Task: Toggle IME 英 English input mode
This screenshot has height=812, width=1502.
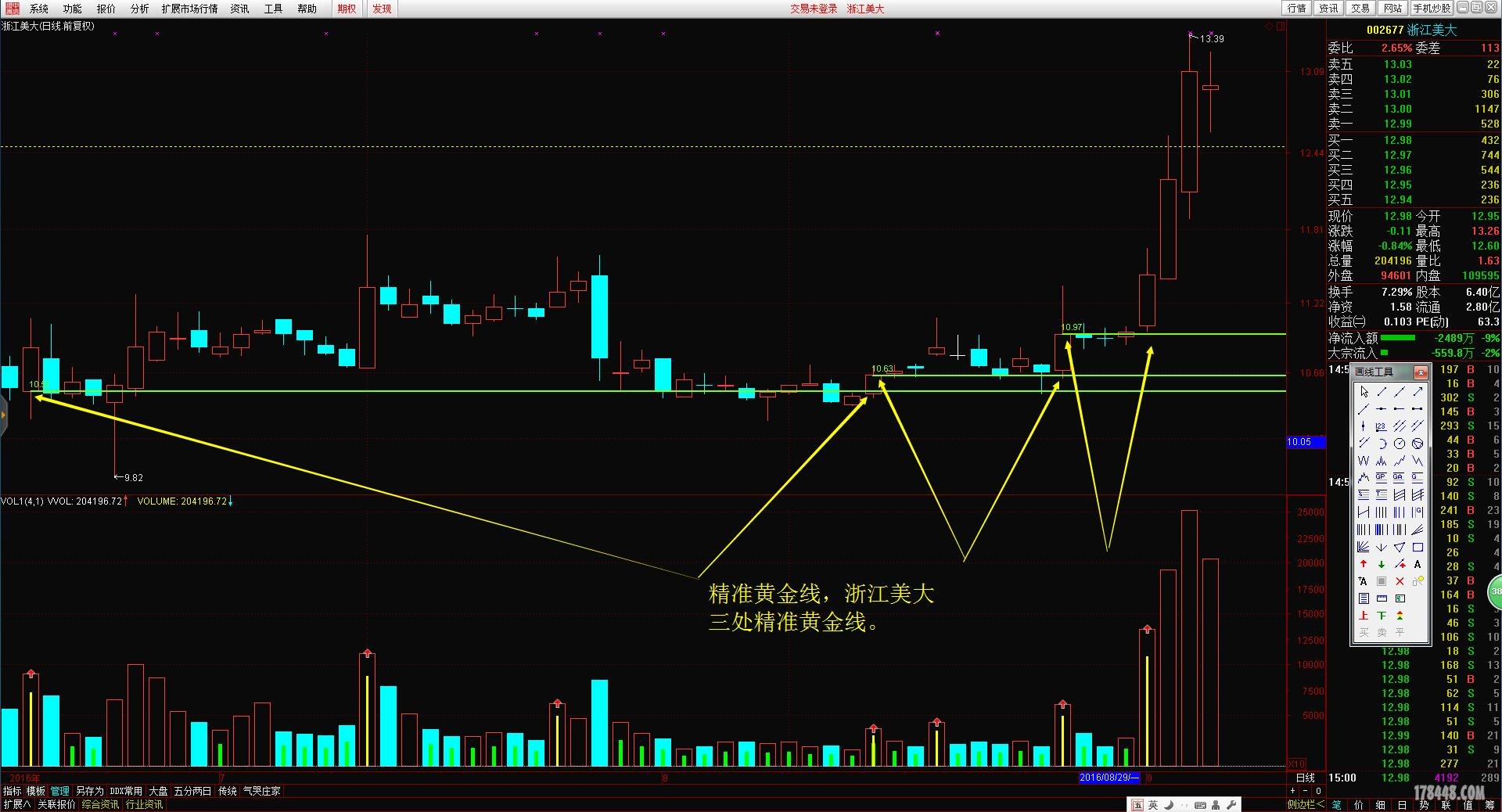Action: tap(1152, 805)
